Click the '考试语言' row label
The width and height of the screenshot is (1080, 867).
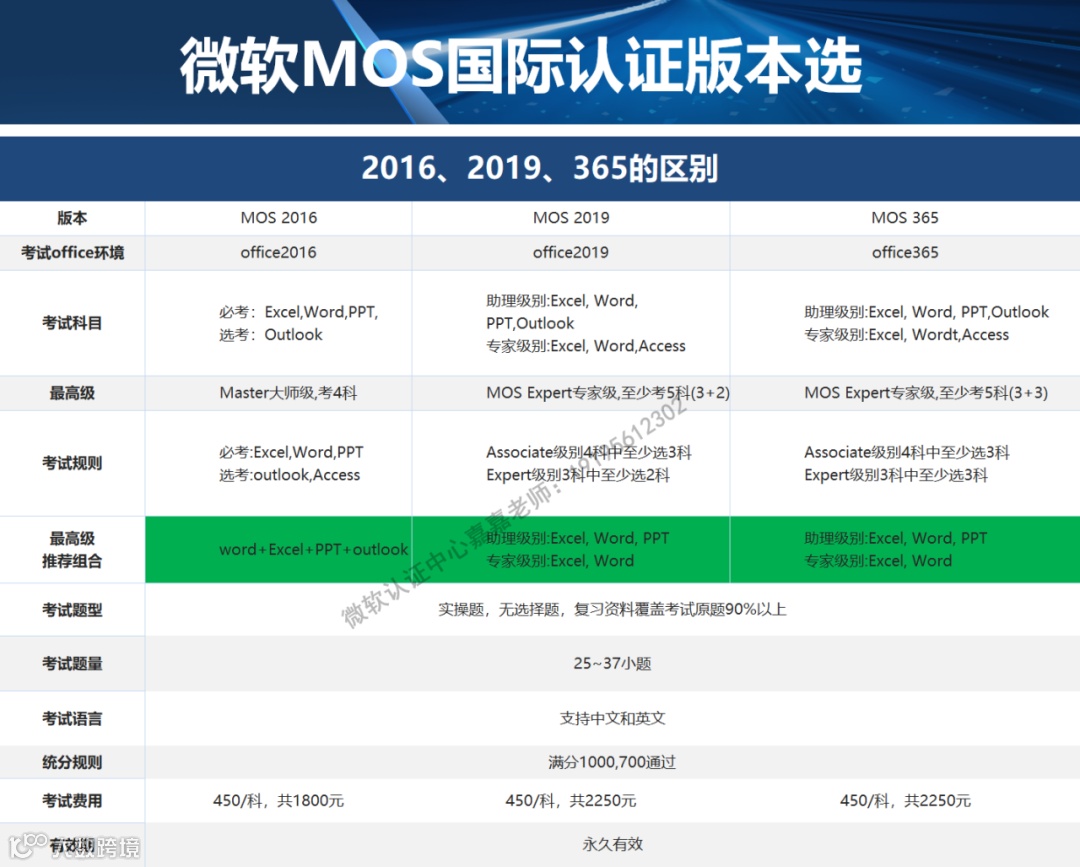[72, 718]
